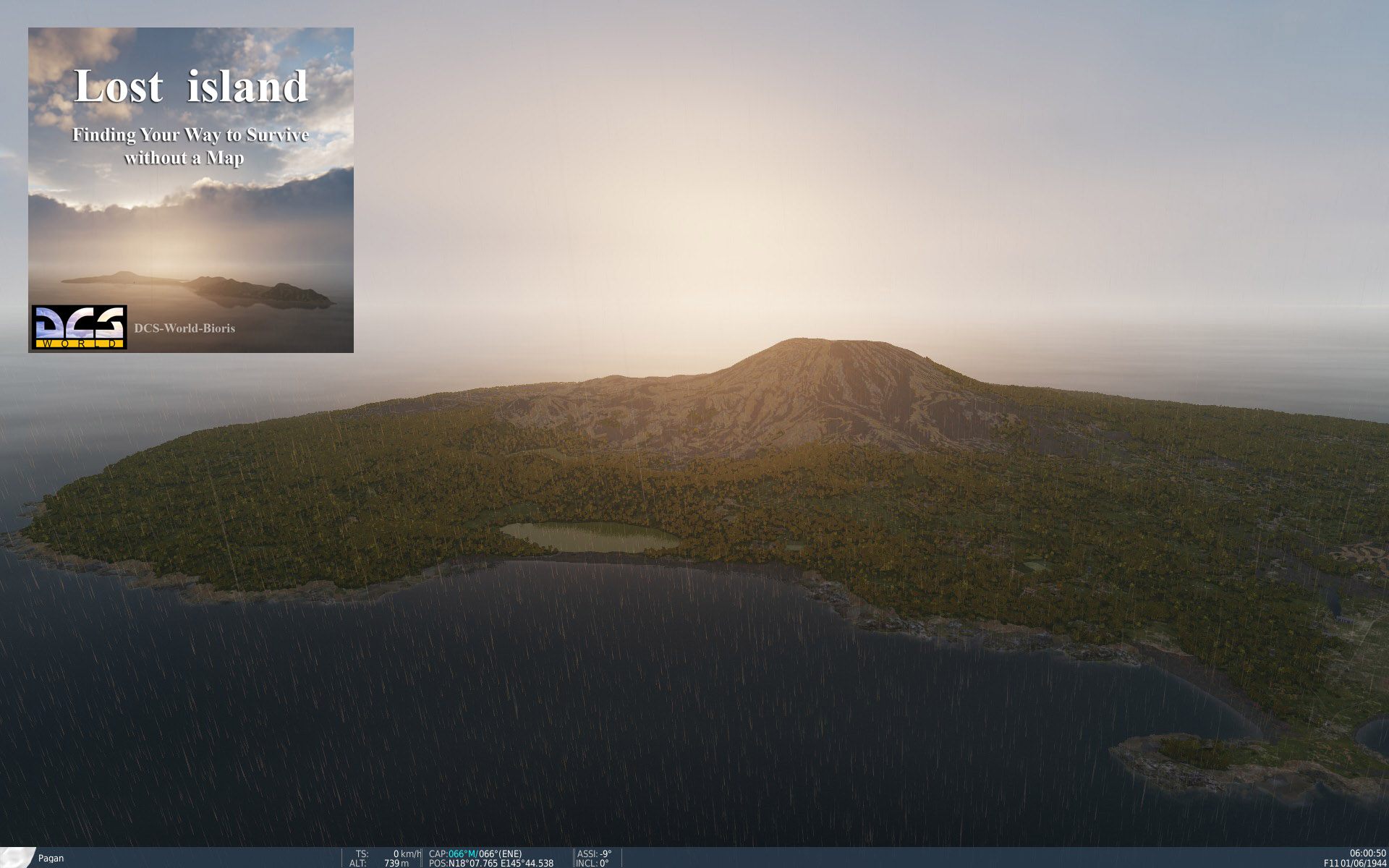Screen dimensions: 1389x868
Task: Click the 'Finding Your Way to Survive' subtitle
Action: 190,135
